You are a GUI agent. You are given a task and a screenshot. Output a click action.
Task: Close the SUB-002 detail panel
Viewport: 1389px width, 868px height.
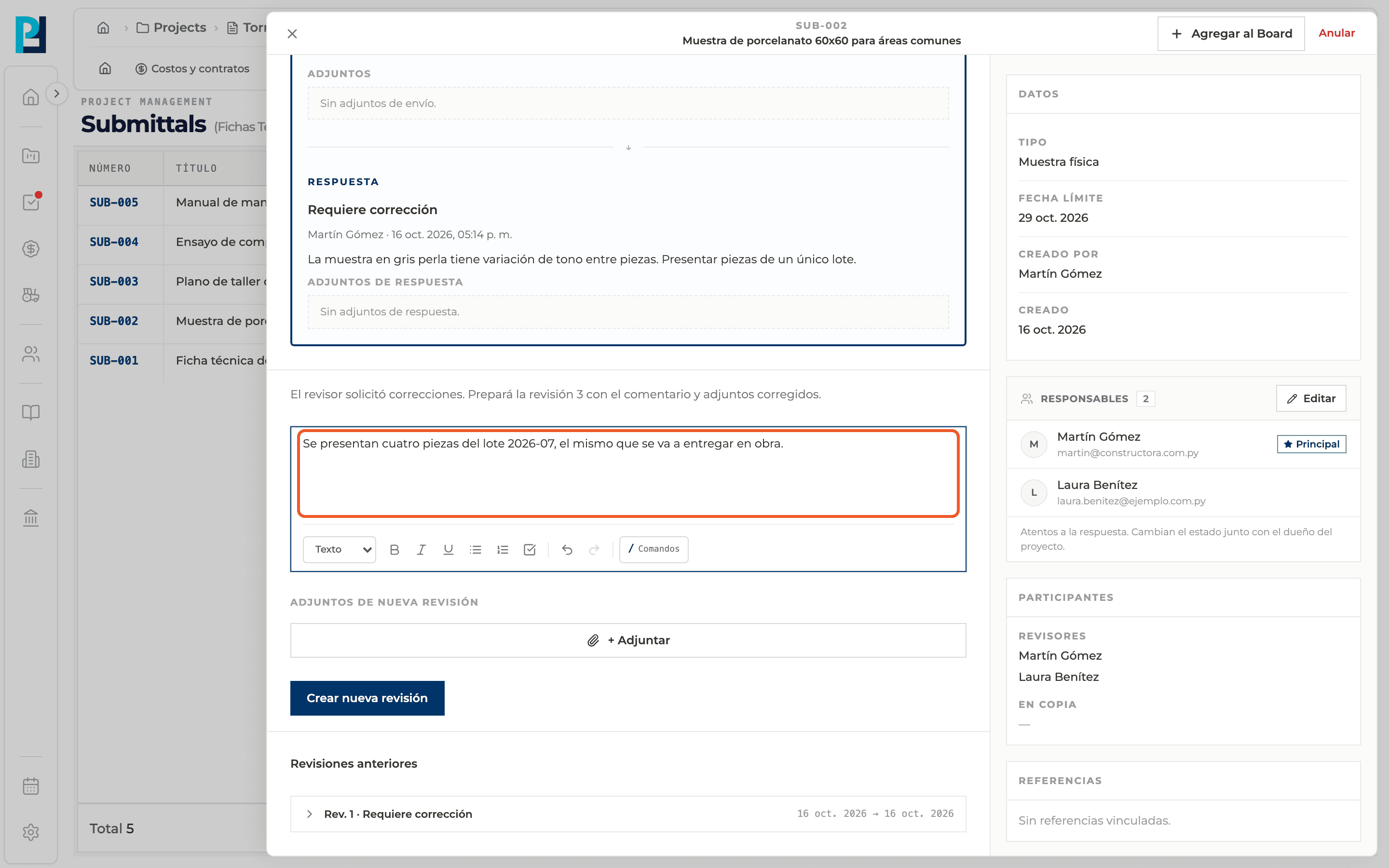click(292, 34)
